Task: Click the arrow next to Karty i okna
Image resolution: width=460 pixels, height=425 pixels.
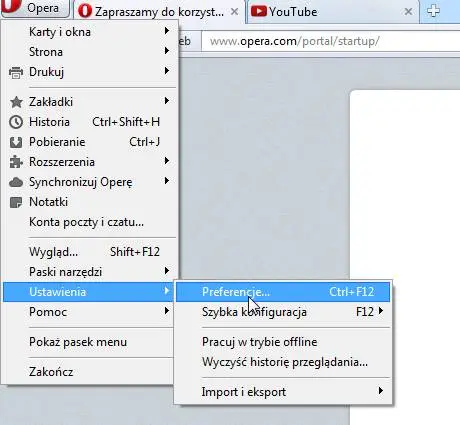Action: click(x=167, y=31)
